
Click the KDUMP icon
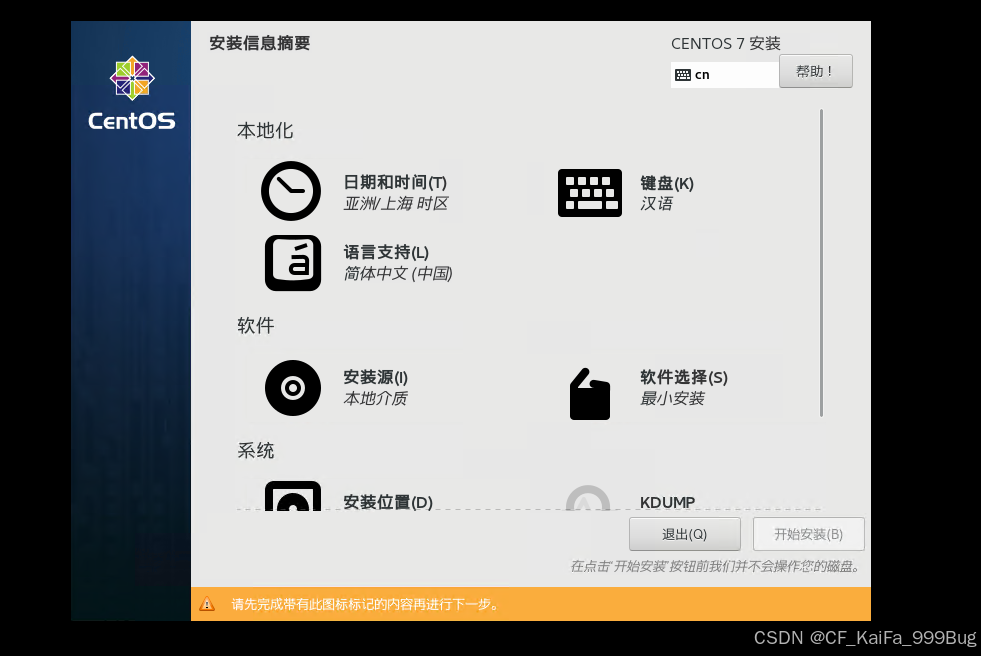[587, 498]
